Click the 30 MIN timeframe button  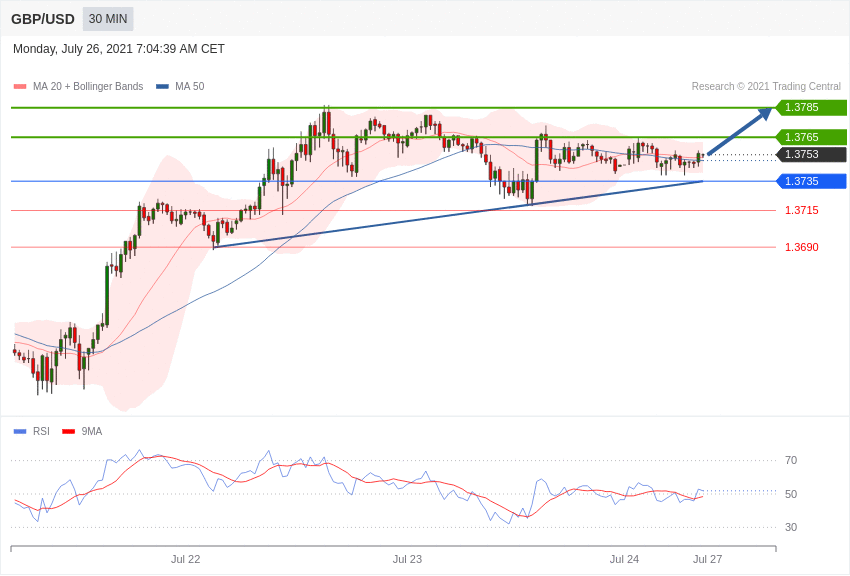click(108, 19)
